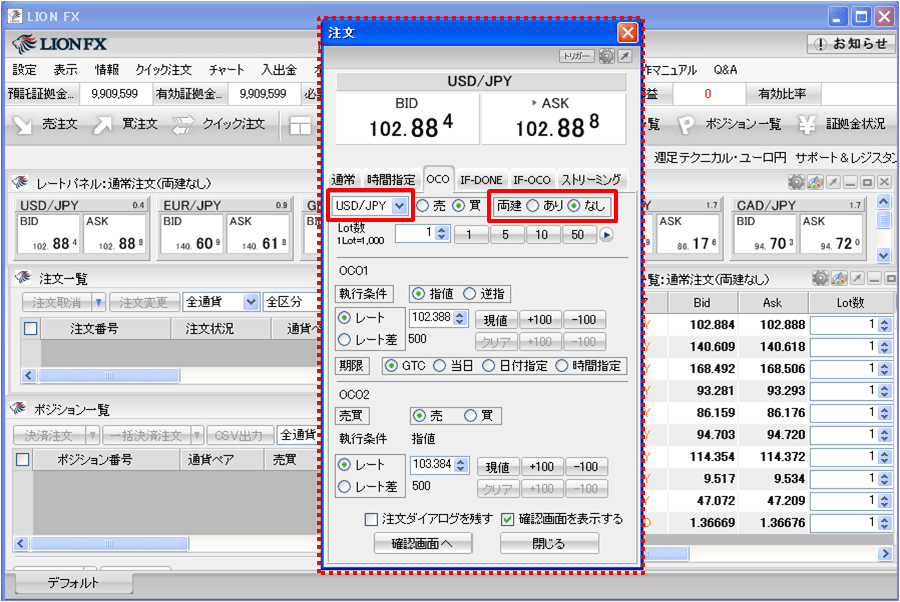Open the 全区分 dropdown in 注文一覧
Screen dimensions: 900x602
292,302
